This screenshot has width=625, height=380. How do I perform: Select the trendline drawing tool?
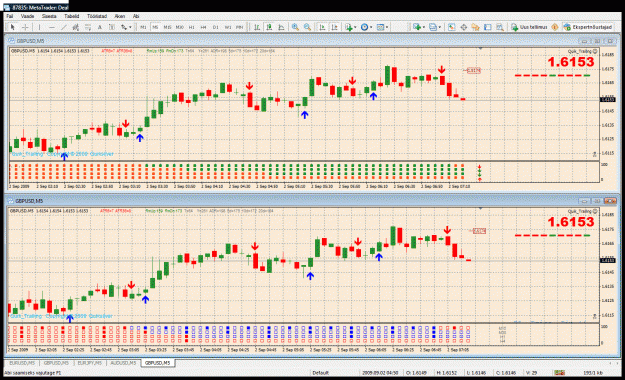click(x=64, y=27)
